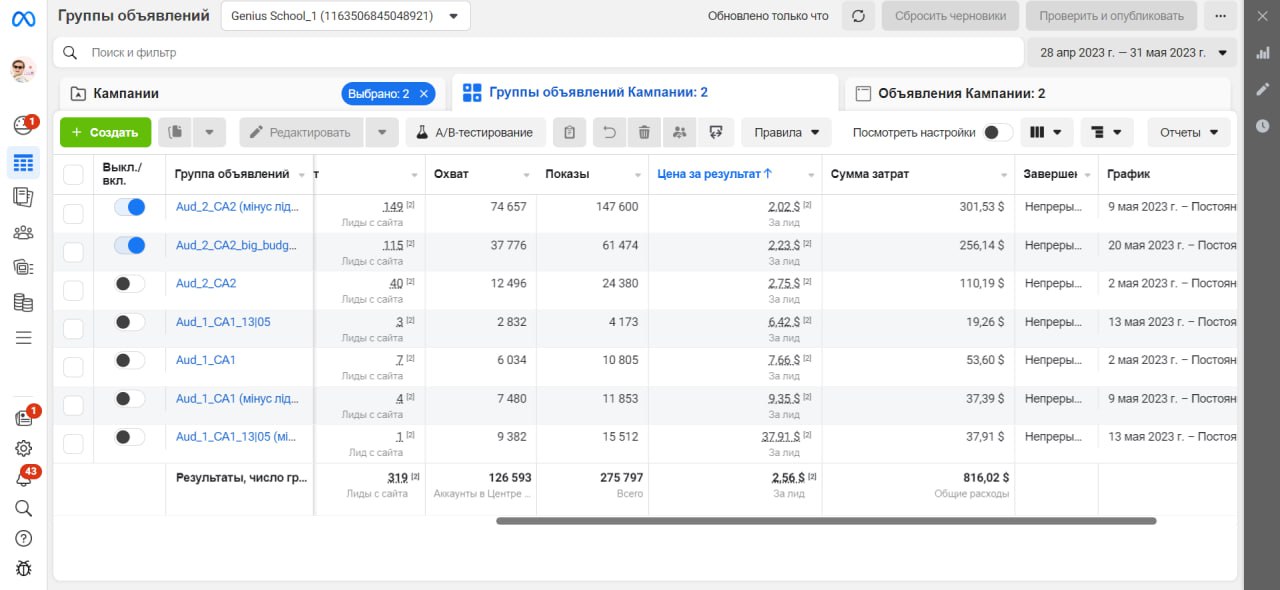Expand the arrow next to duplicate button
Viewport: 1280px width, 590px height.
(x=209, y=132)
